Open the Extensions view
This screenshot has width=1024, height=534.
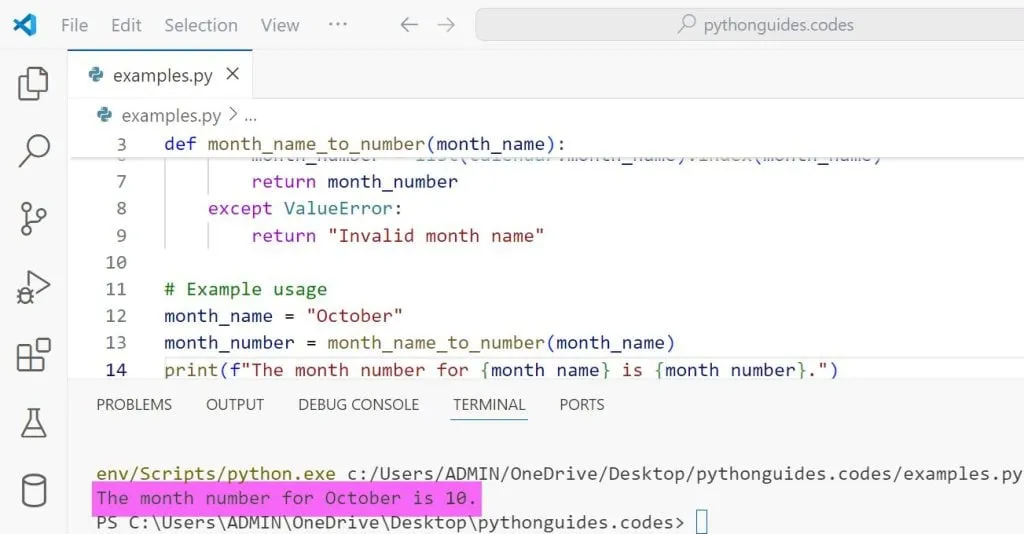click(34, 355)
